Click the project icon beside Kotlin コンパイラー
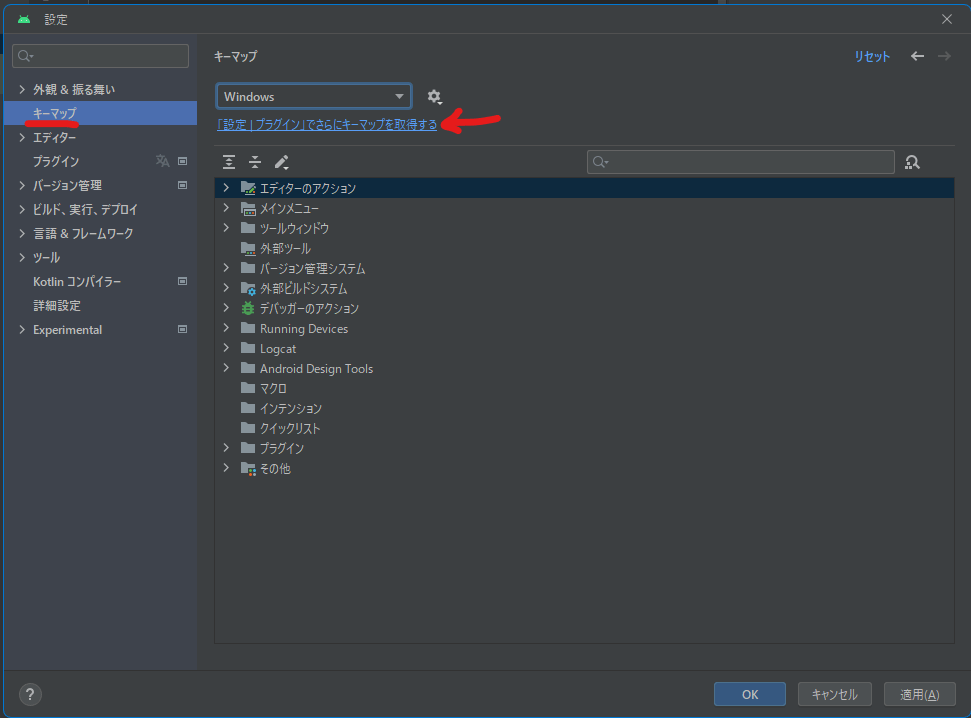 [183, 281]
